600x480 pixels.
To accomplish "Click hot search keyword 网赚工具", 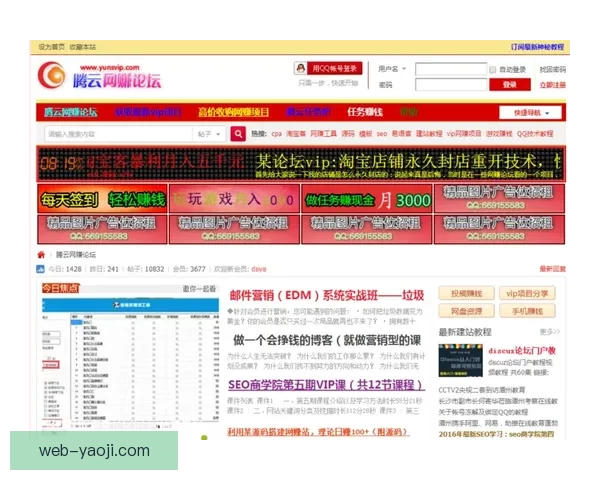I will tap(323, 134).
